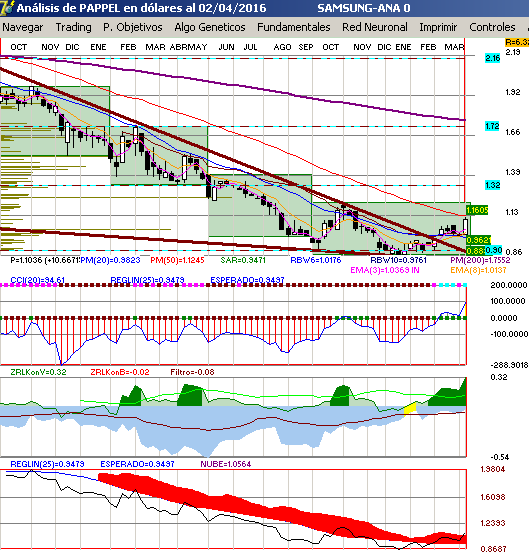Click the yellow region in the Konkorde panel
This screenshot has width=529, height=552.
pyautogui.click(x=410, y=409)
